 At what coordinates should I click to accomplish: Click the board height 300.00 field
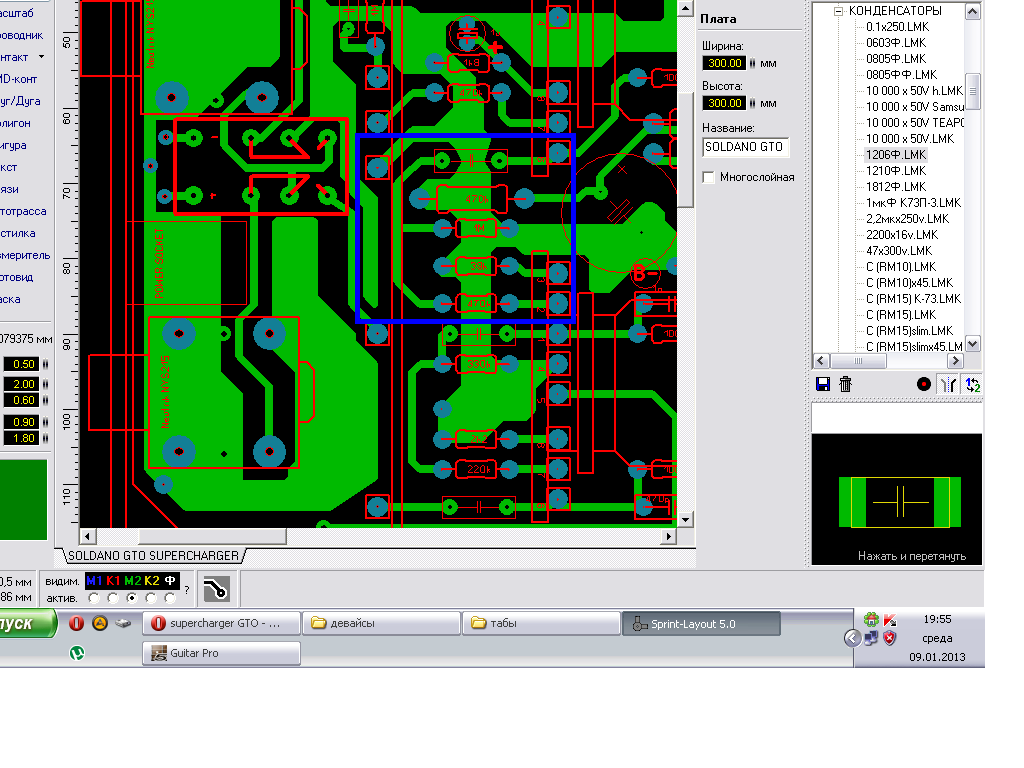pos(724,103)
